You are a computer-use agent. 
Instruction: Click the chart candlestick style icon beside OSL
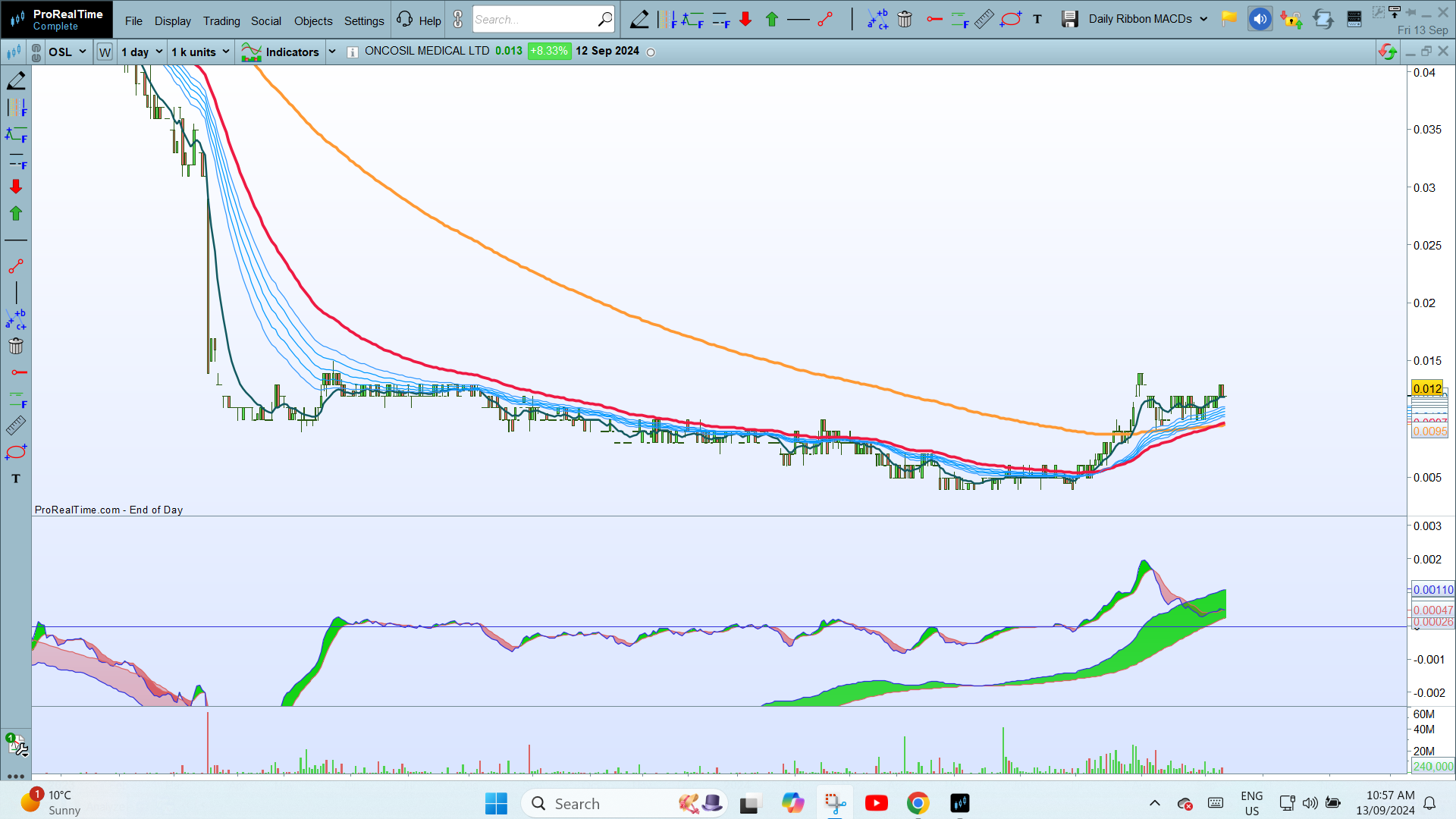14,52
